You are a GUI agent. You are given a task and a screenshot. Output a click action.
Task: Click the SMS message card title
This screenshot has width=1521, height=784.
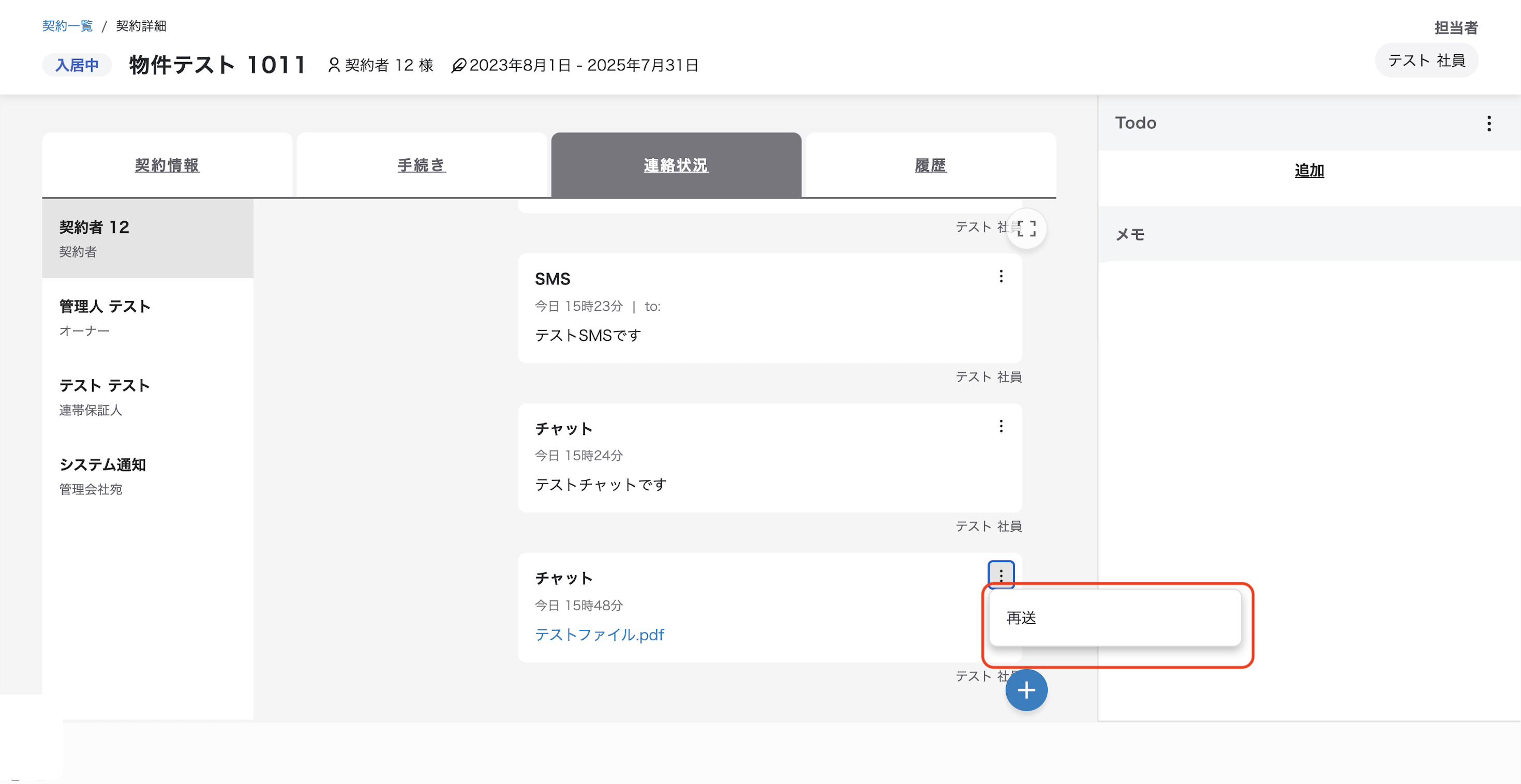point(553,279)
